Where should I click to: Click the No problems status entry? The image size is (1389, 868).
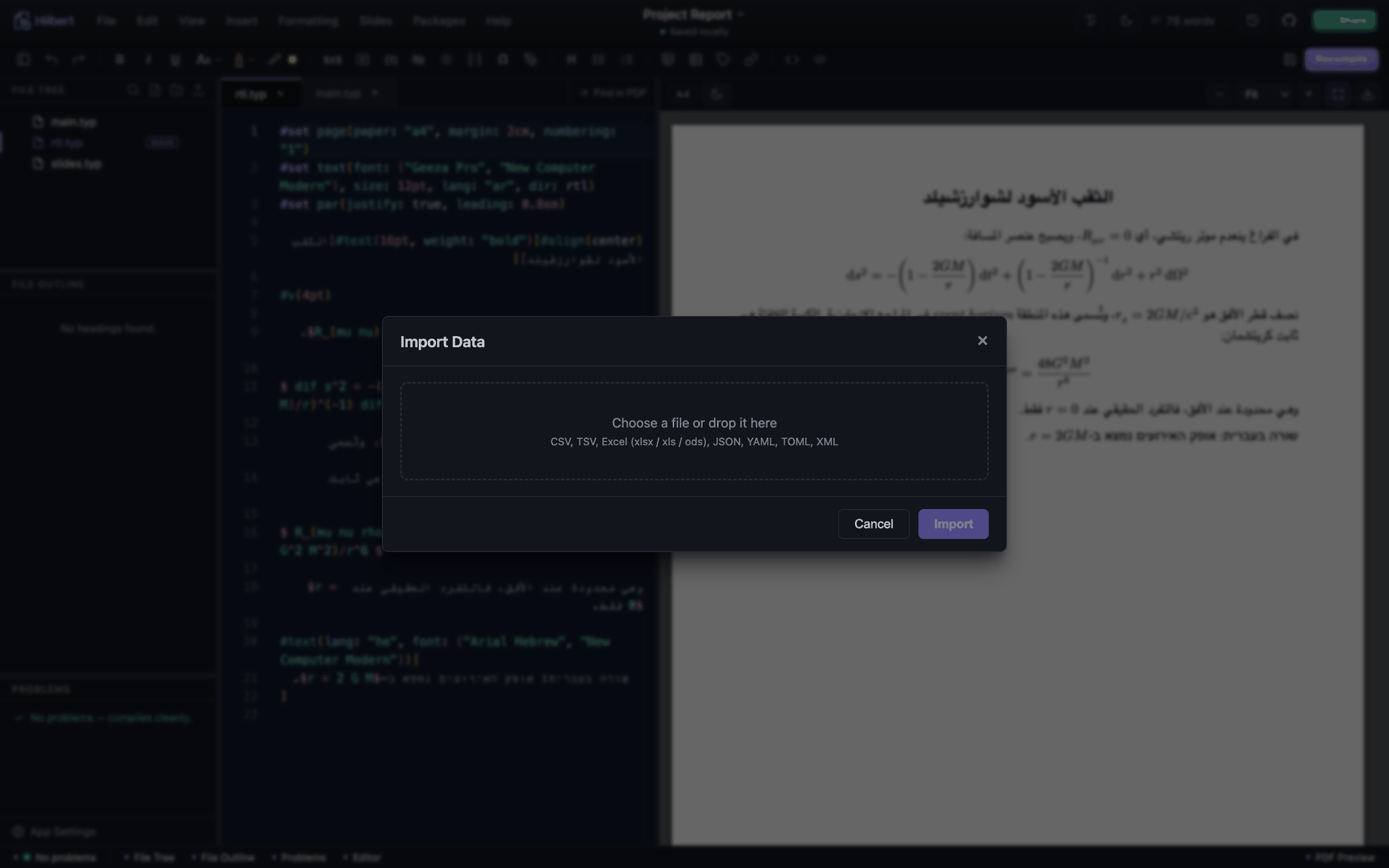click(x=60, y=858)
